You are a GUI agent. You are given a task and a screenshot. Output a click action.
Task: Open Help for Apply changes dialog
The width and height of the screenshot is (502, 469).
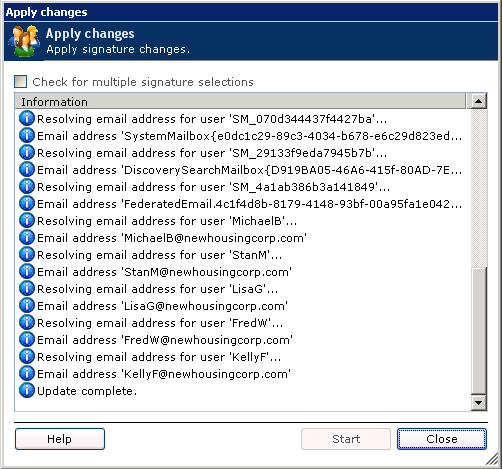(60, 439)
